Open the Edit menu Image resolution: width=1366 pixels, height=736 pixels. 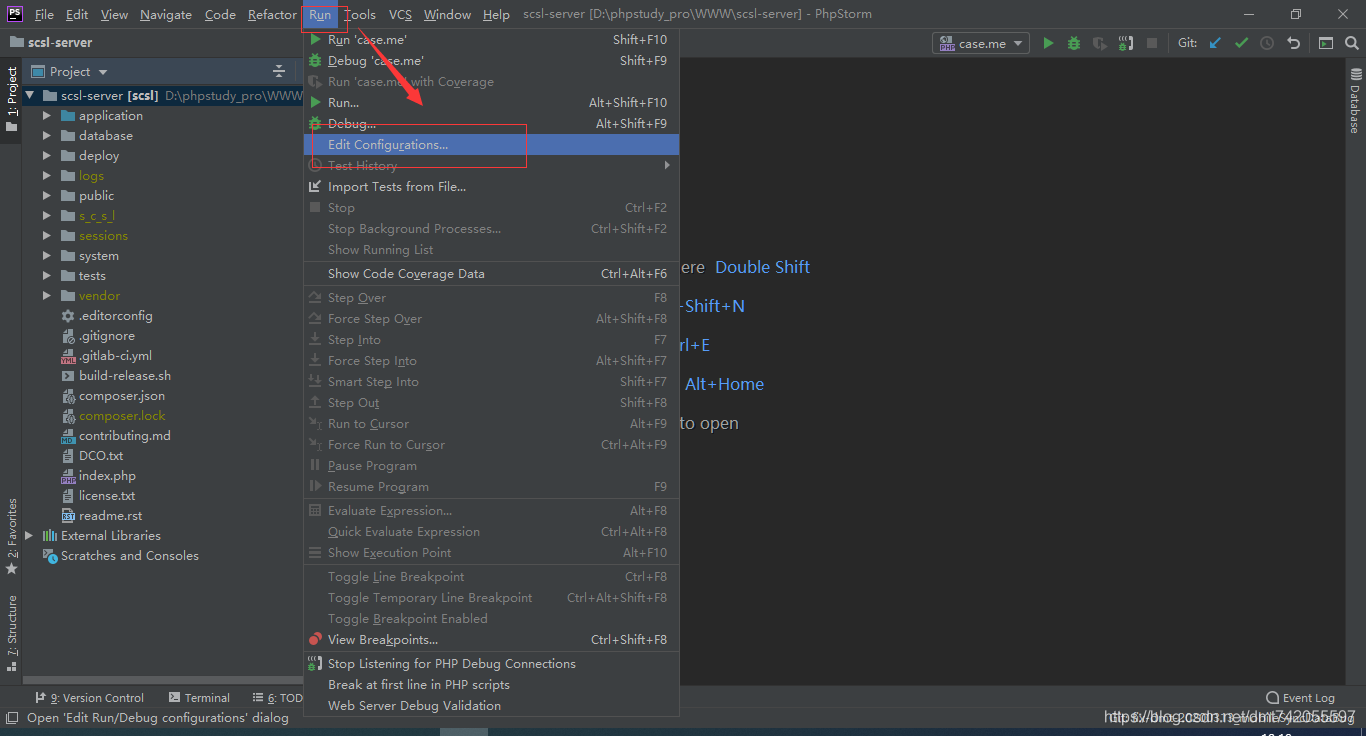coord(77,14)
